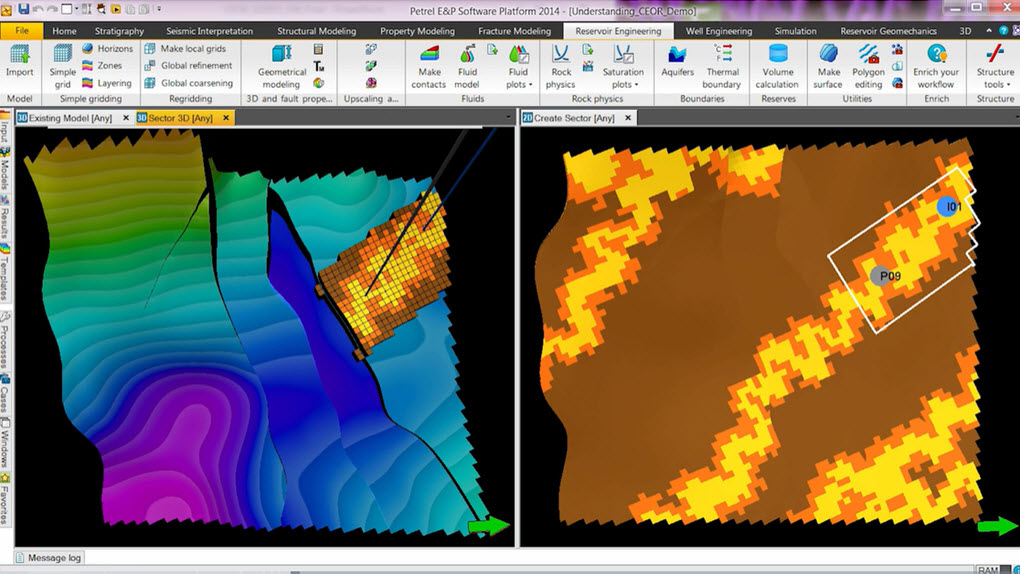Undo the last action
1020x574 pixels.
(38, 9)
